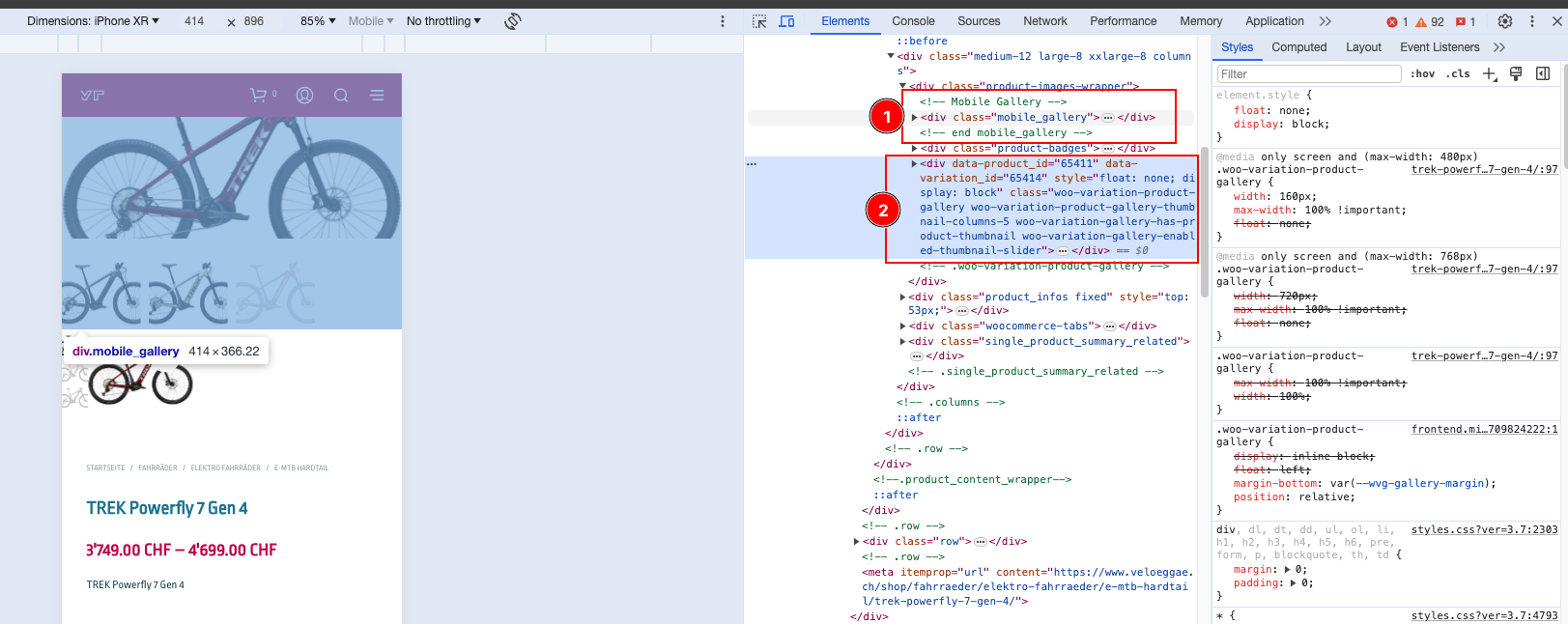
Task: Rotate the device viewport orientation
Action: 513,21
